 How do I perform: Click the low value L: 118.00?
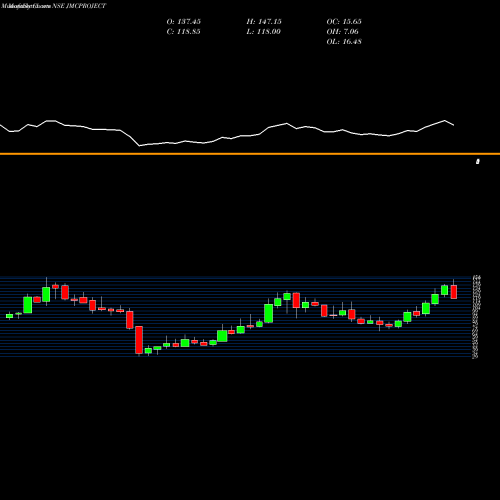click(264, 32)
